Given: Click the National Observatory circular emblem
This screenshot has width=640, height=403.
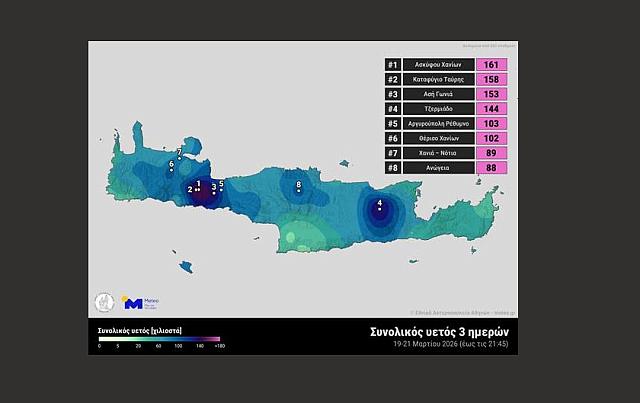Looking at the screenshot, I should [x=103, y=302].
